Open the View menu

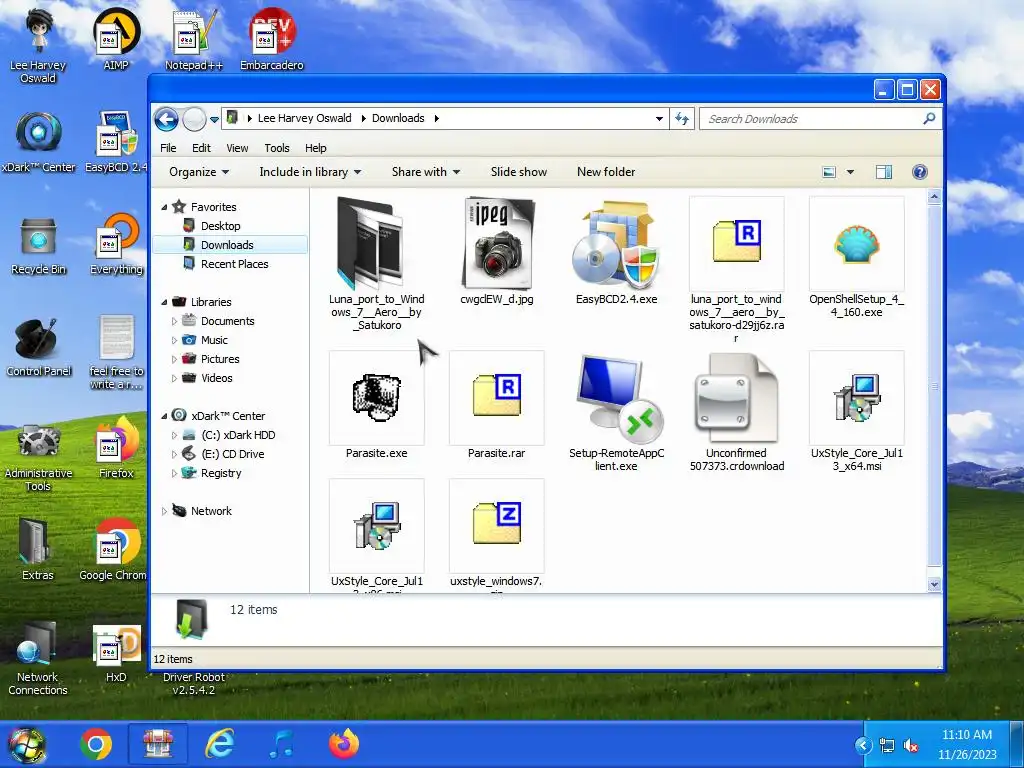pos(237,148)
